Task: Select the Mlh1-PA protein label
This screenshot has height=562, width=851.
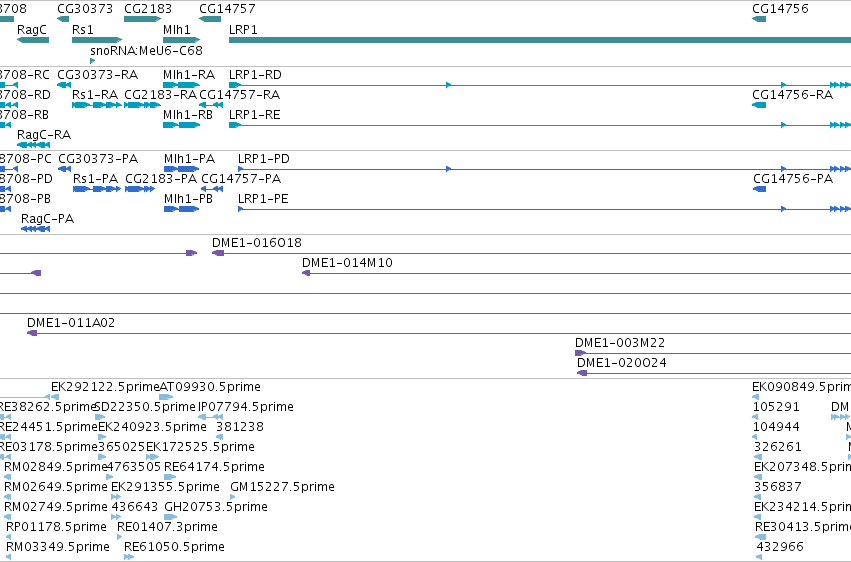Action: [x=189, y=158]
